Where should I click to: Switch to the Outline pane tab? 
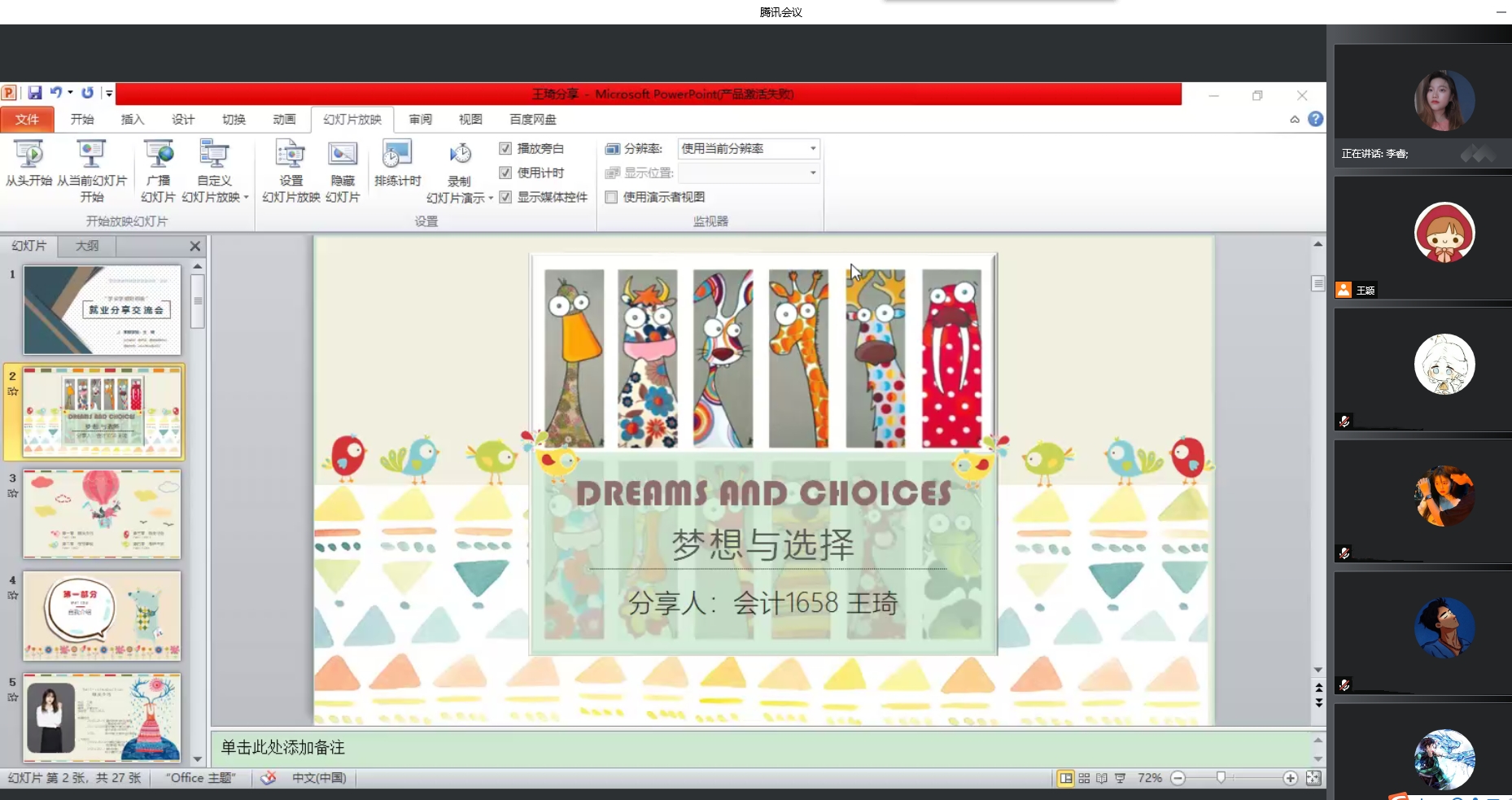tap(87, 246)
